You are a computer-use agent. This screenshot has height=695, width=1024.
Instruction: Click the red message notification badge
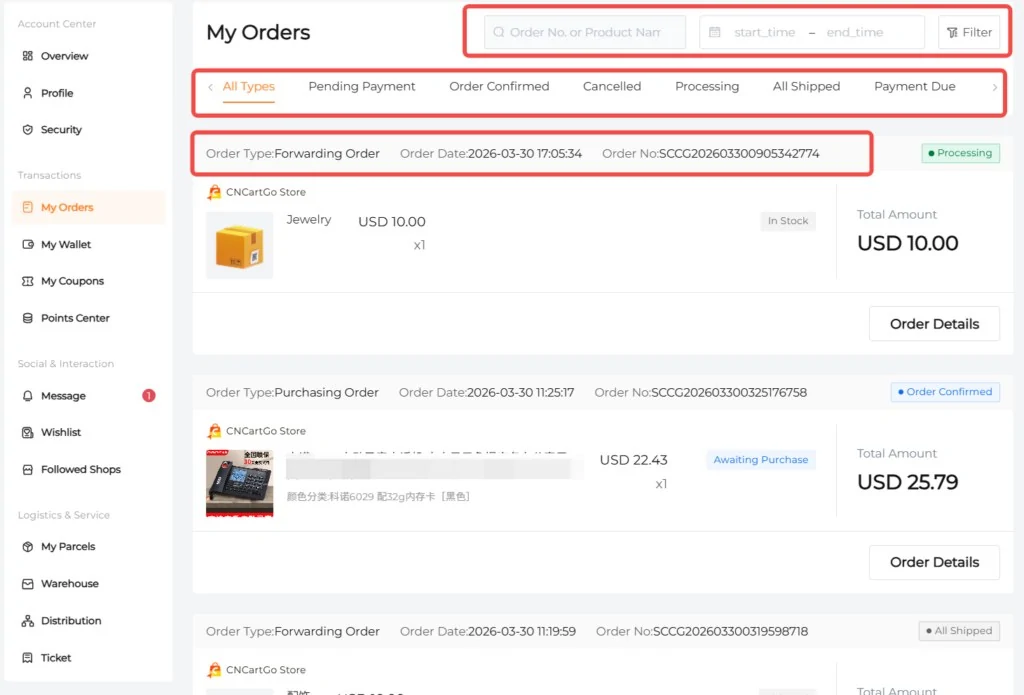[x=149, y=396]
